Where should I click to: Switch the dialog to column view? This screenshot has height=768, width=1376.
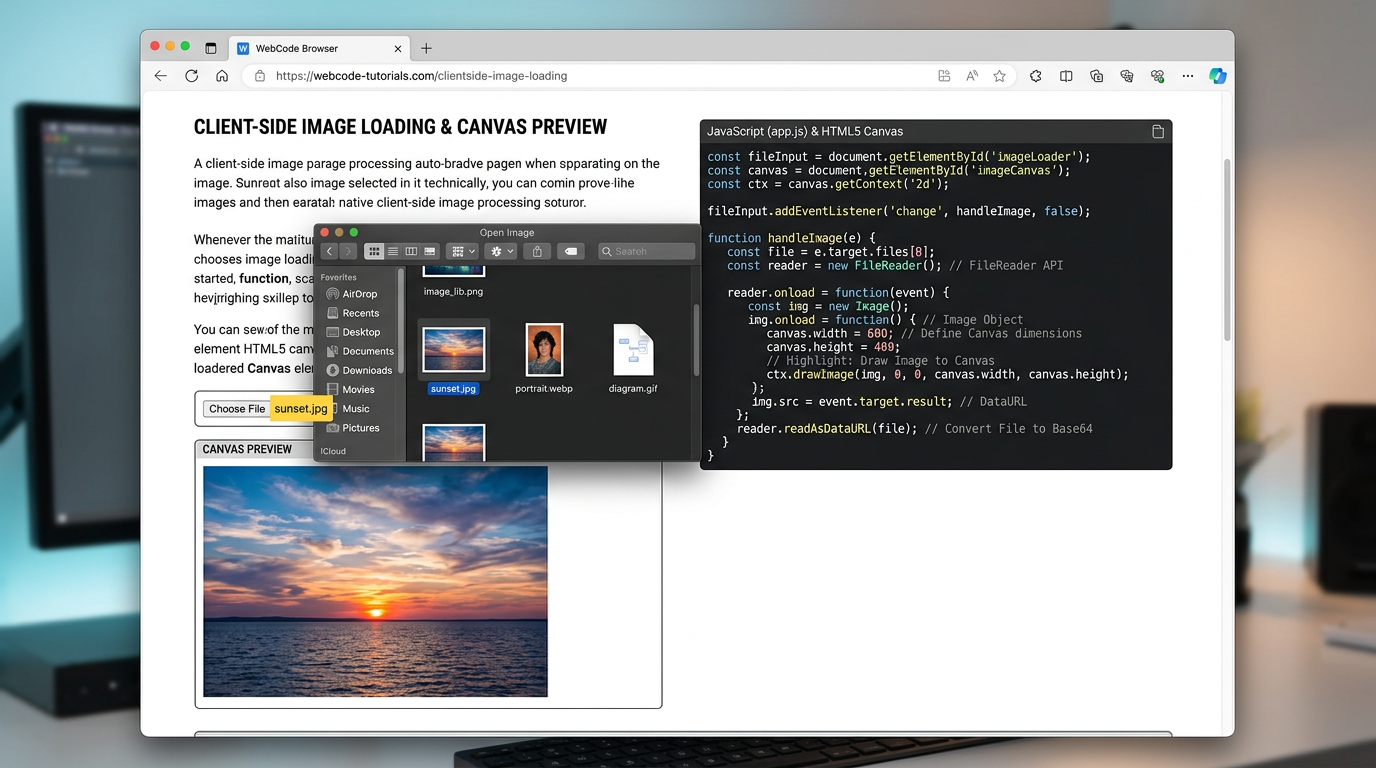click(x=411, y=252)
